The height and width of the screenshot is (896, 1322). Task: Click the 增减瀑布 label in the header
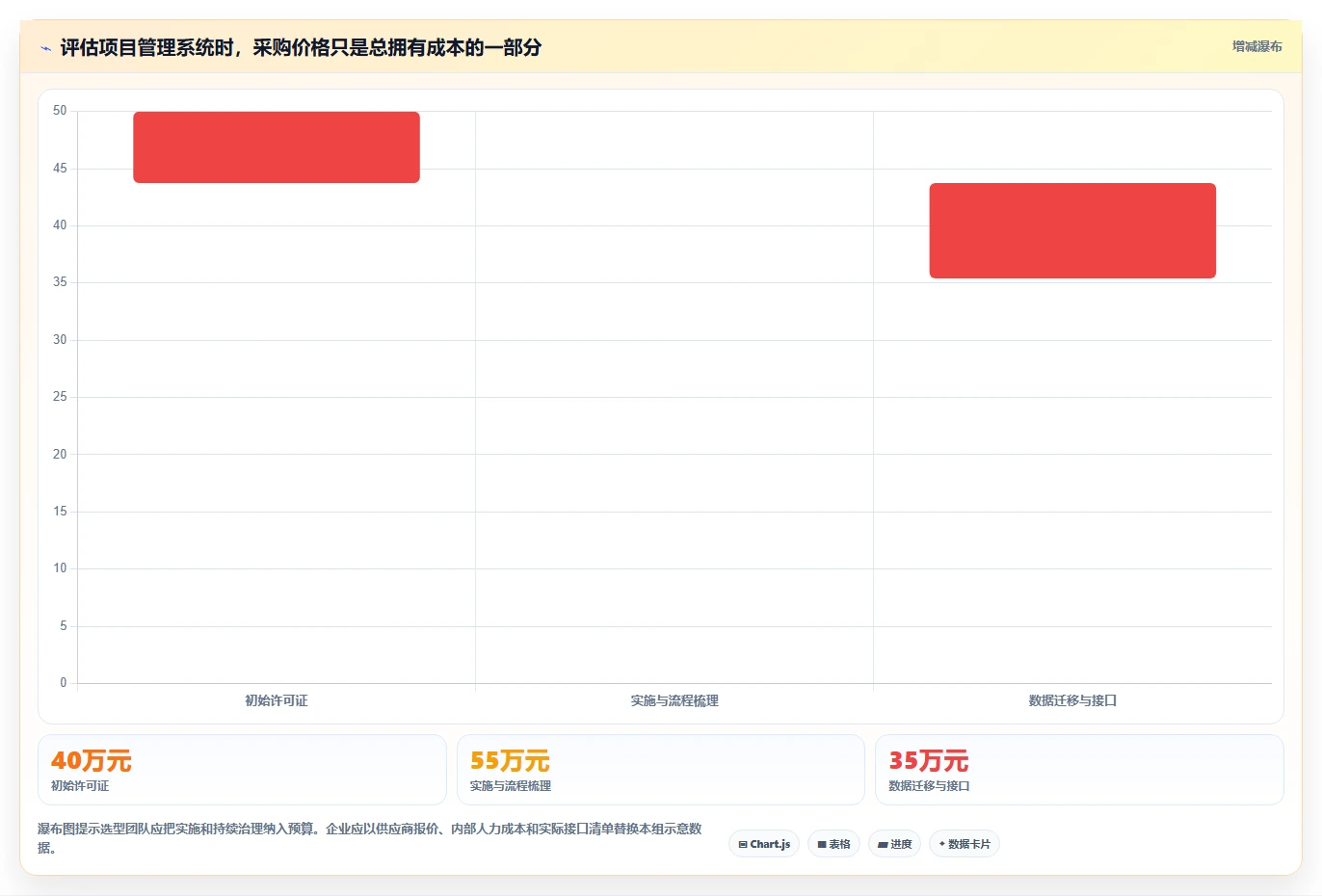point(1256,46)
